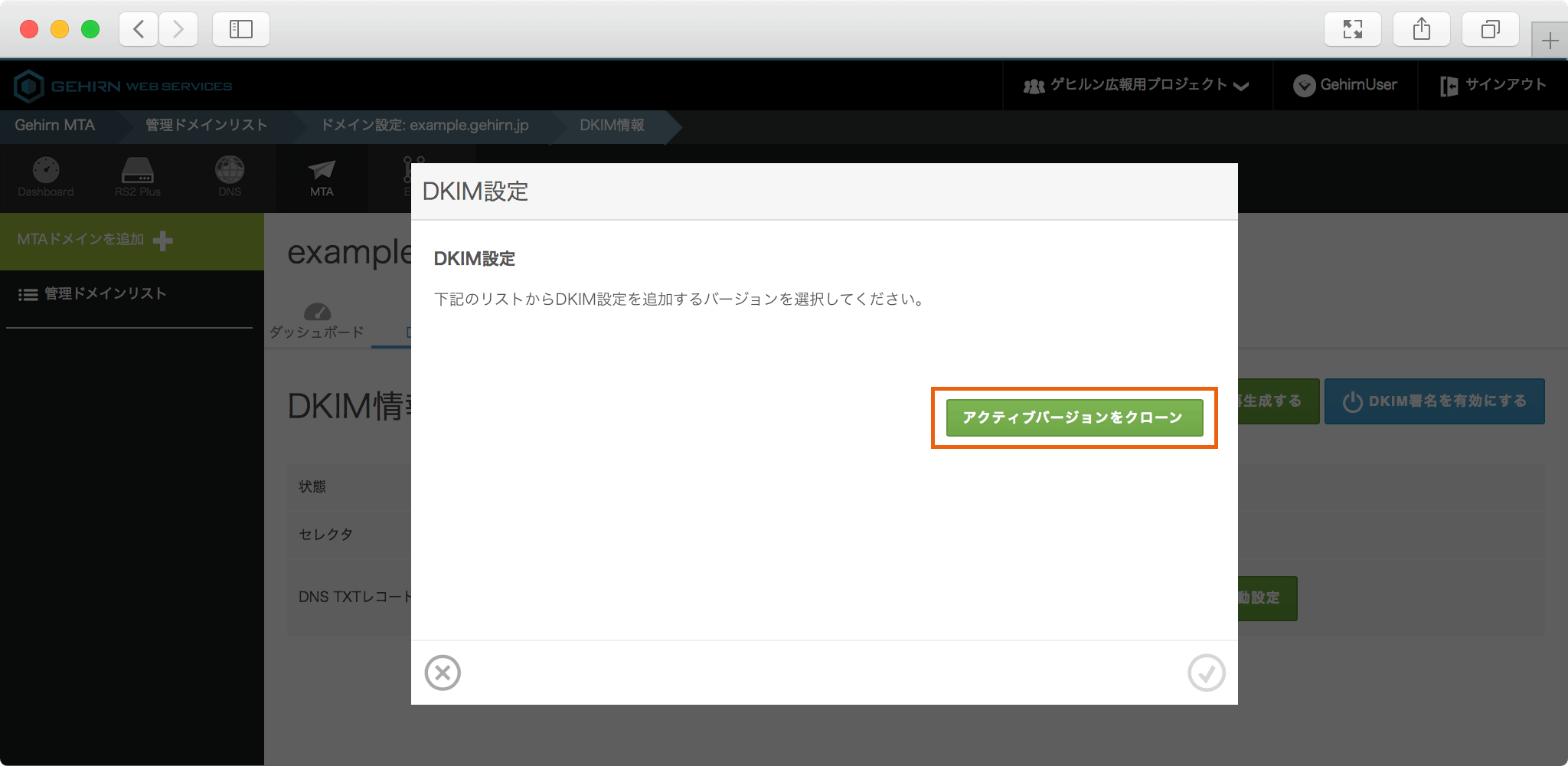1568x766 pixels.
Task: Open the RS2 Plus service icon
Action: point(138,170)
